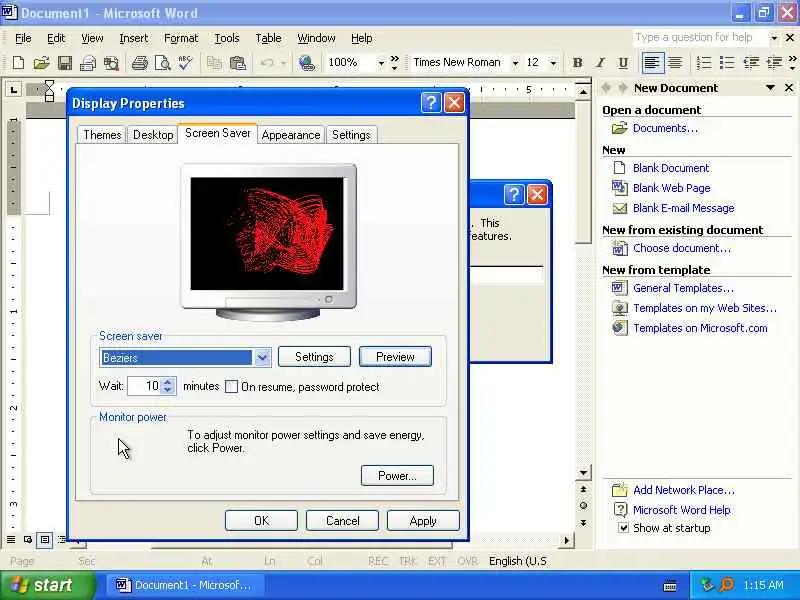Click the Copy toolbar icon
Image resolution: width=800 pixels, height=600 pixels.
click(x=214, y=63)
